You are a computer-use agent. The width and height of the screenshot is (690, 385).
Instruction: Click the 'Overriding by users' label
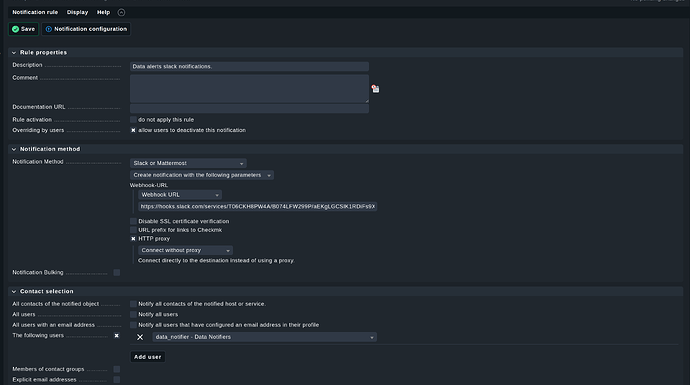38,130
